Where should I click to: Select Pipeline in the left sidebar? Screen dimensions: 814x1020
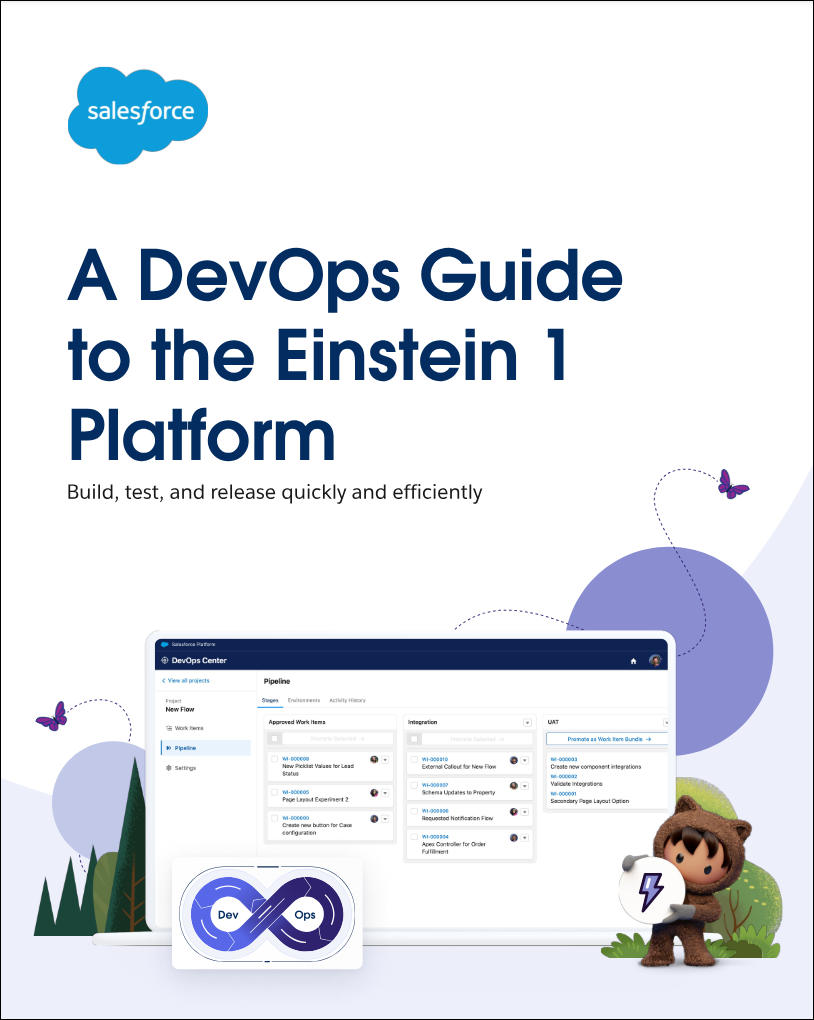(185, 748)
